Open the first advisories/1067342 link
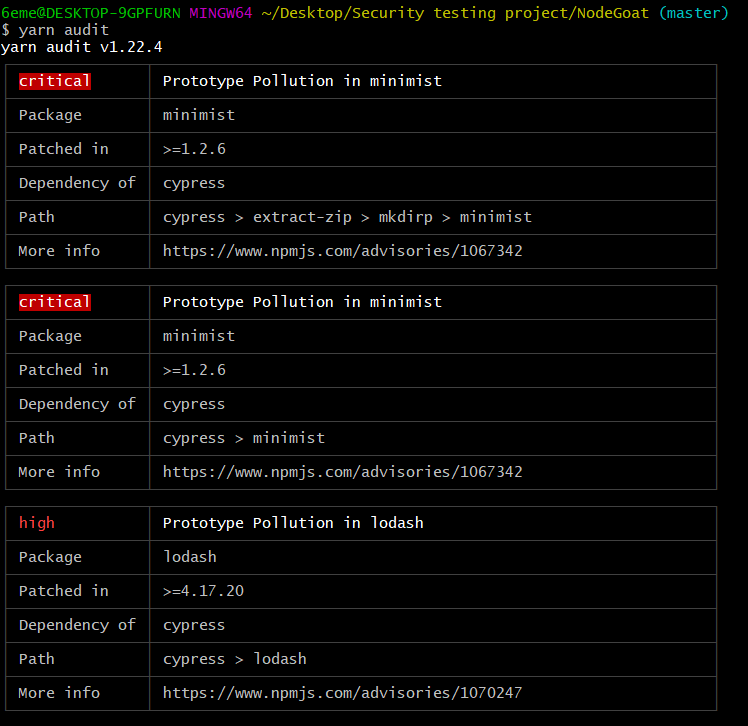The height and width of the screenshot is (726, 748). 343,251
